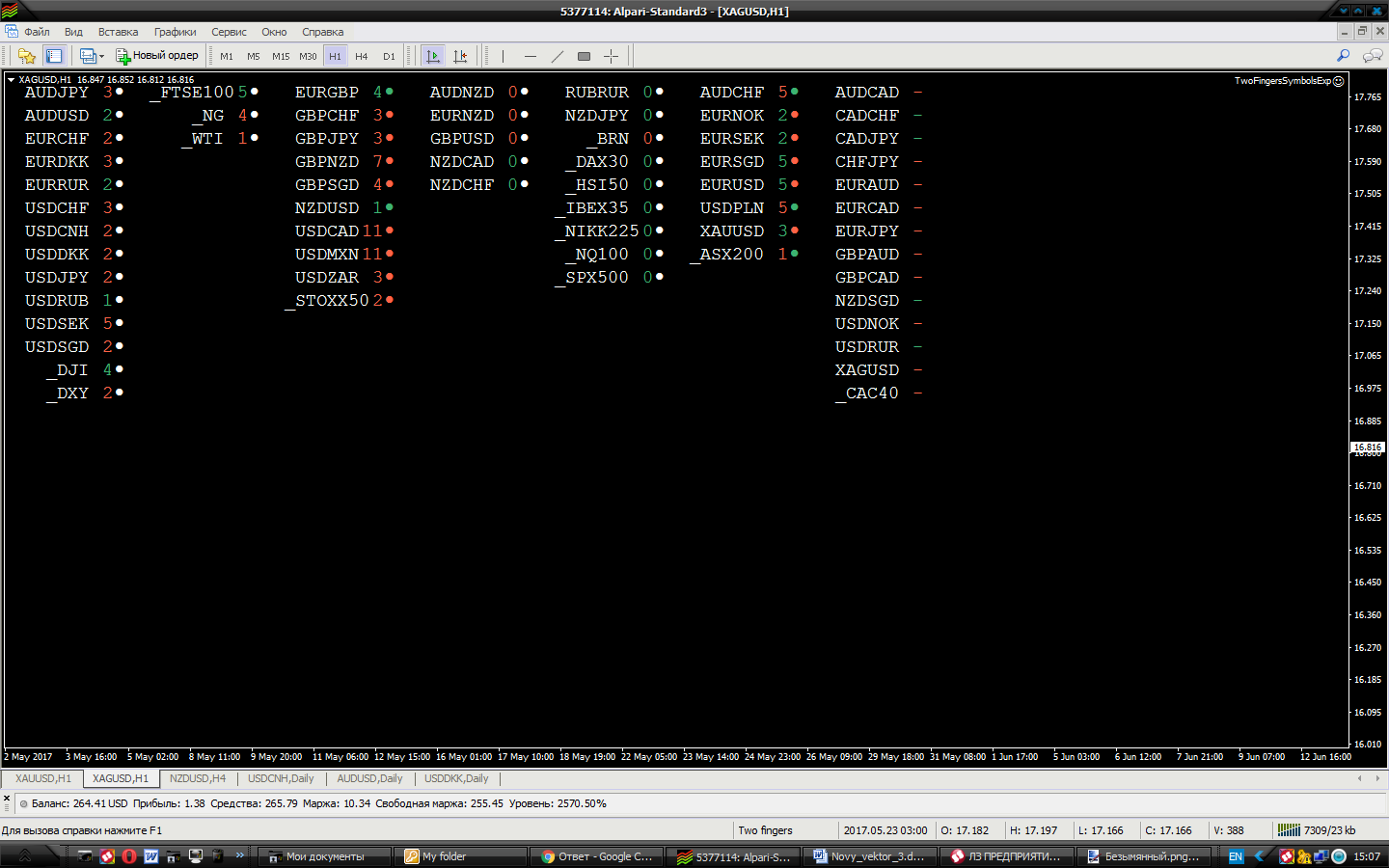The width and height of the screenshot is (1389, 868).
Task: Open Google Chrome taskbar button
Action: tap(598, 856)
